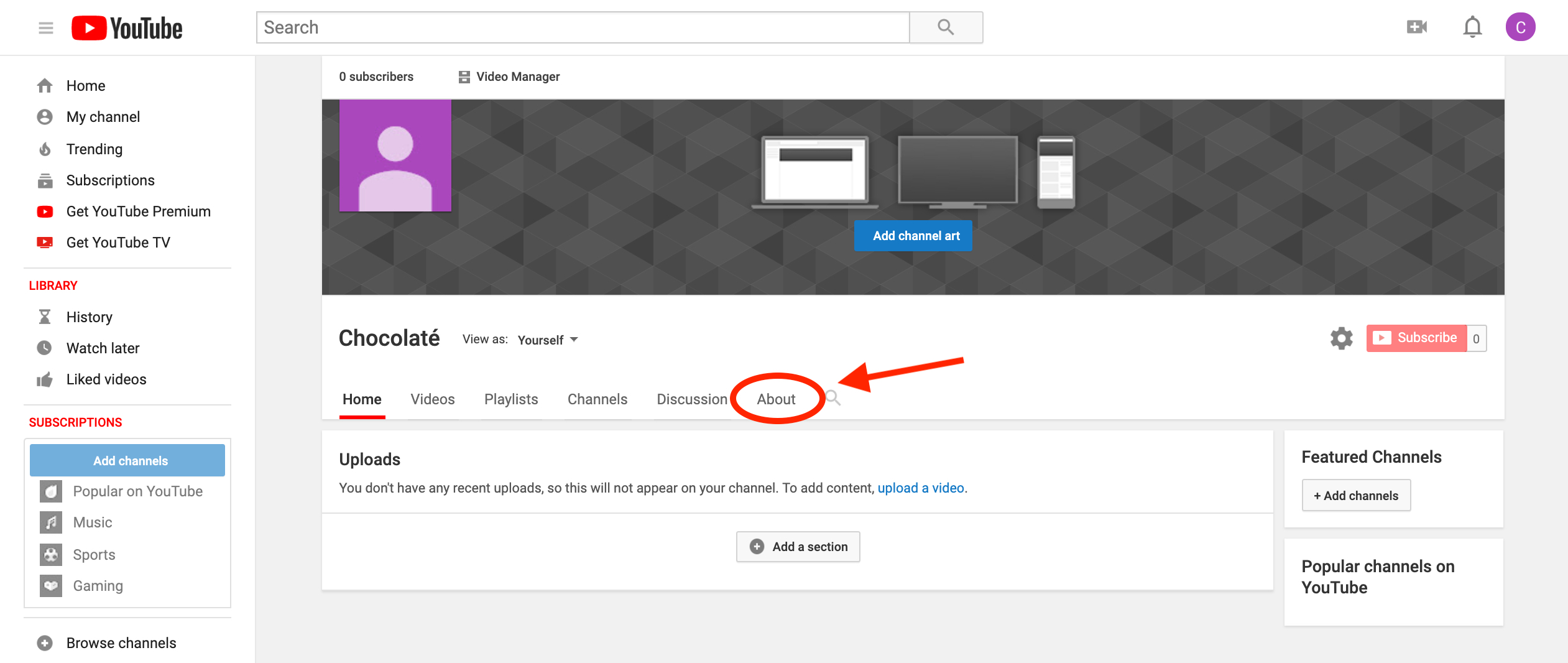Follow the upload a video link
The image size is (1568, 663).
tap(921, 488)
